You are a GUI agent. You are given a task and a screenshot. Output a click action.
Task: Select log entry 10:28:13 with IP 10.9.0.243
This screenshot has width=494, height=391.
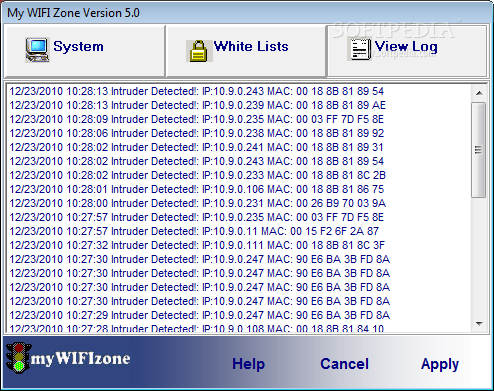point(197,91)
